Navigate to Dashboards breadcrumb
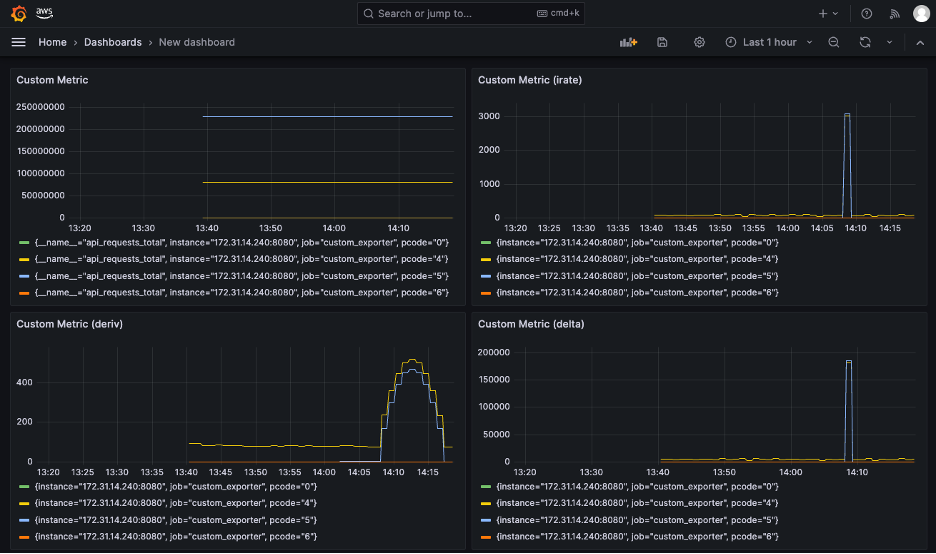 pos(112,42)
